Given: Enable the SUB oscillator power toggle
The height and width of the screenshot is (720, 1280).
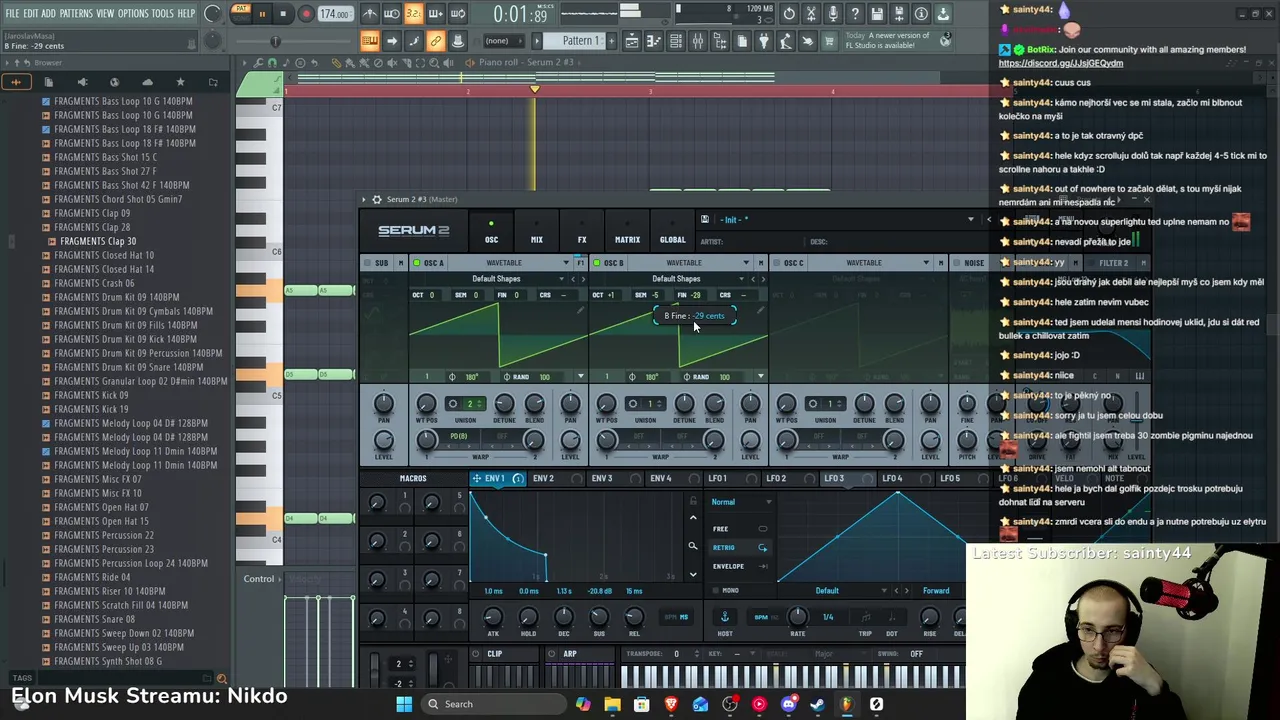Looking at the screenshot, I should 367,263.
